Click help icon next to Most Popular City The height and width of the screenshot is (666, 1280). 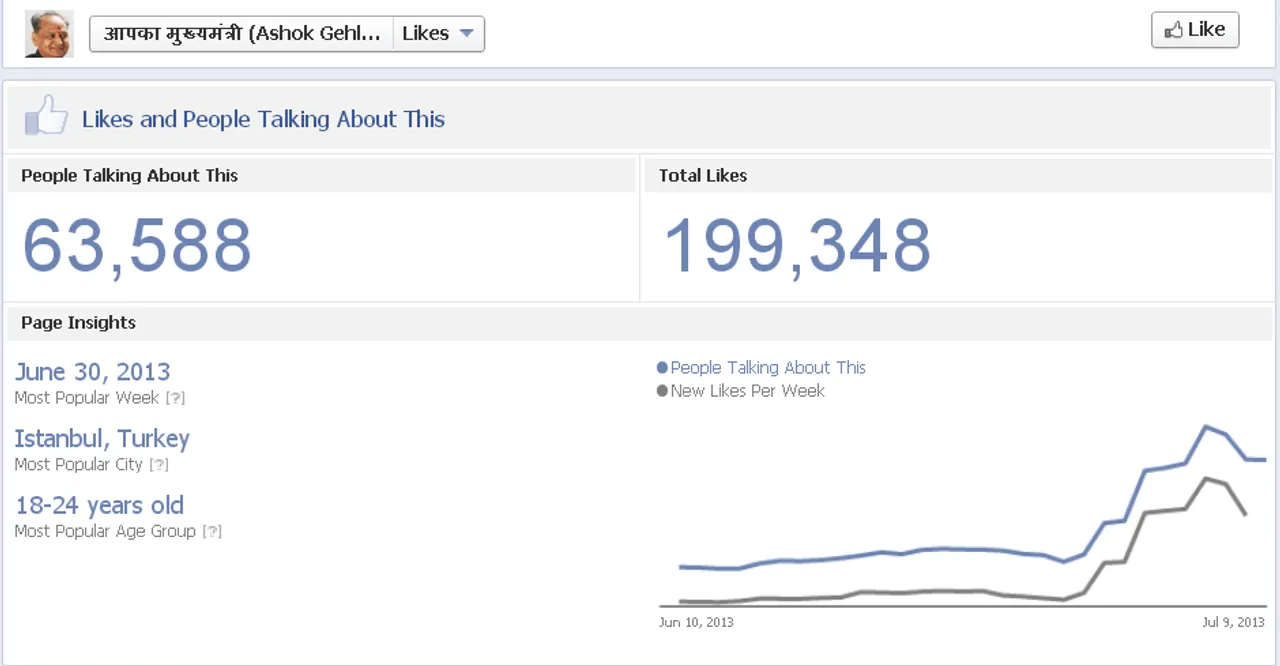click(x=159, y=465)
